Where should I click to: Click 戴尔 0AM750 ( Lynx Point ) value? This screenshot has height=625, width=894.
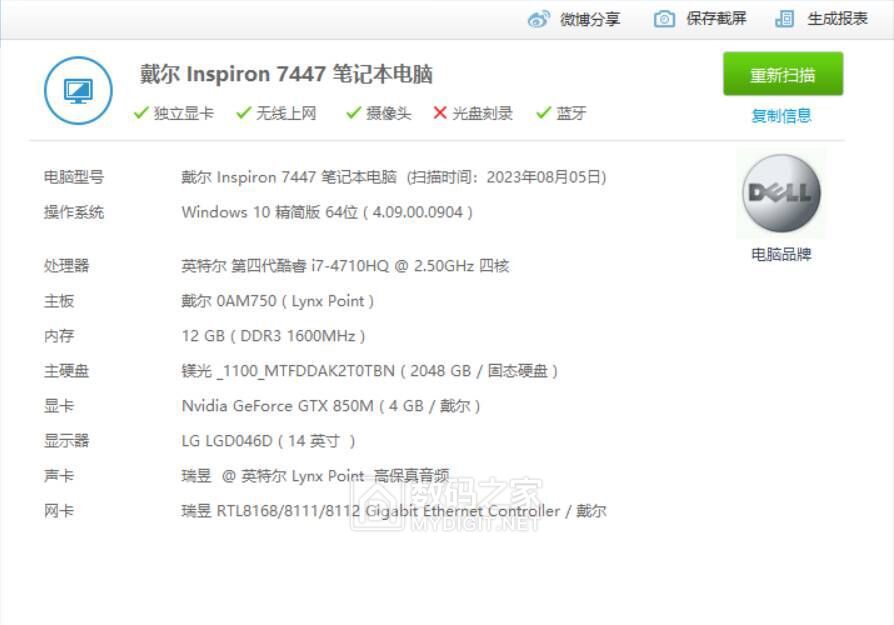pos(277,301)
